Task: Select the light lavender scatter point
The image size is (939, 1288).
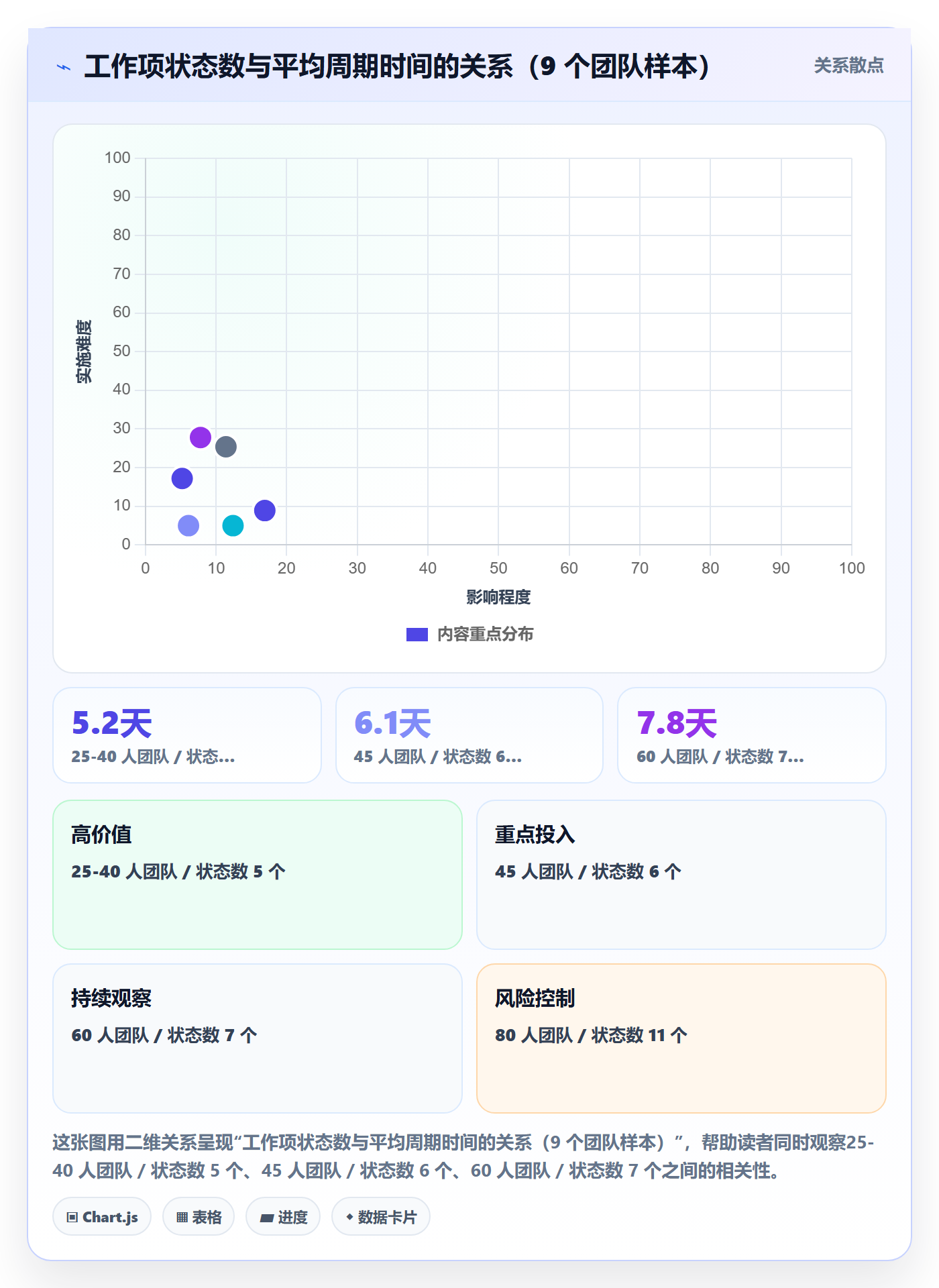Action: point(188,525)
